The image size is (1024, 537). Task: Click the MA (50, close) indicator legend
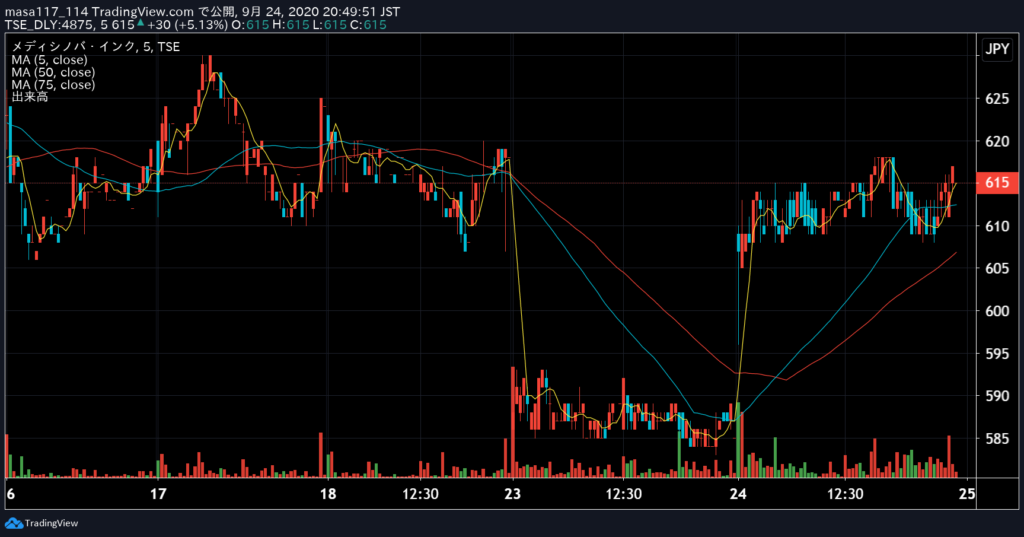(53, 72)
